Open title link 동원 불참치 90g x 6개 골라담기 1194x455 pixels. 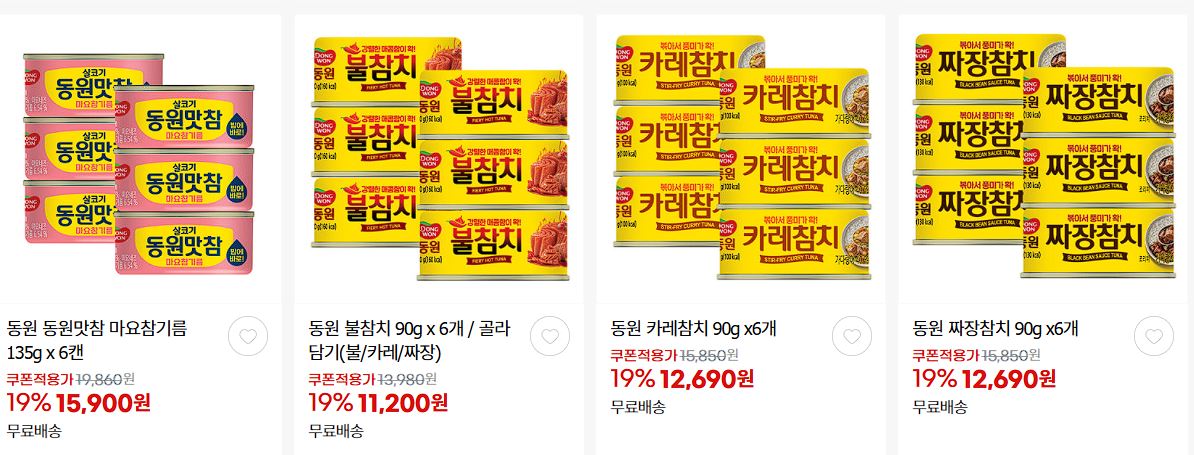coord(410,341)
